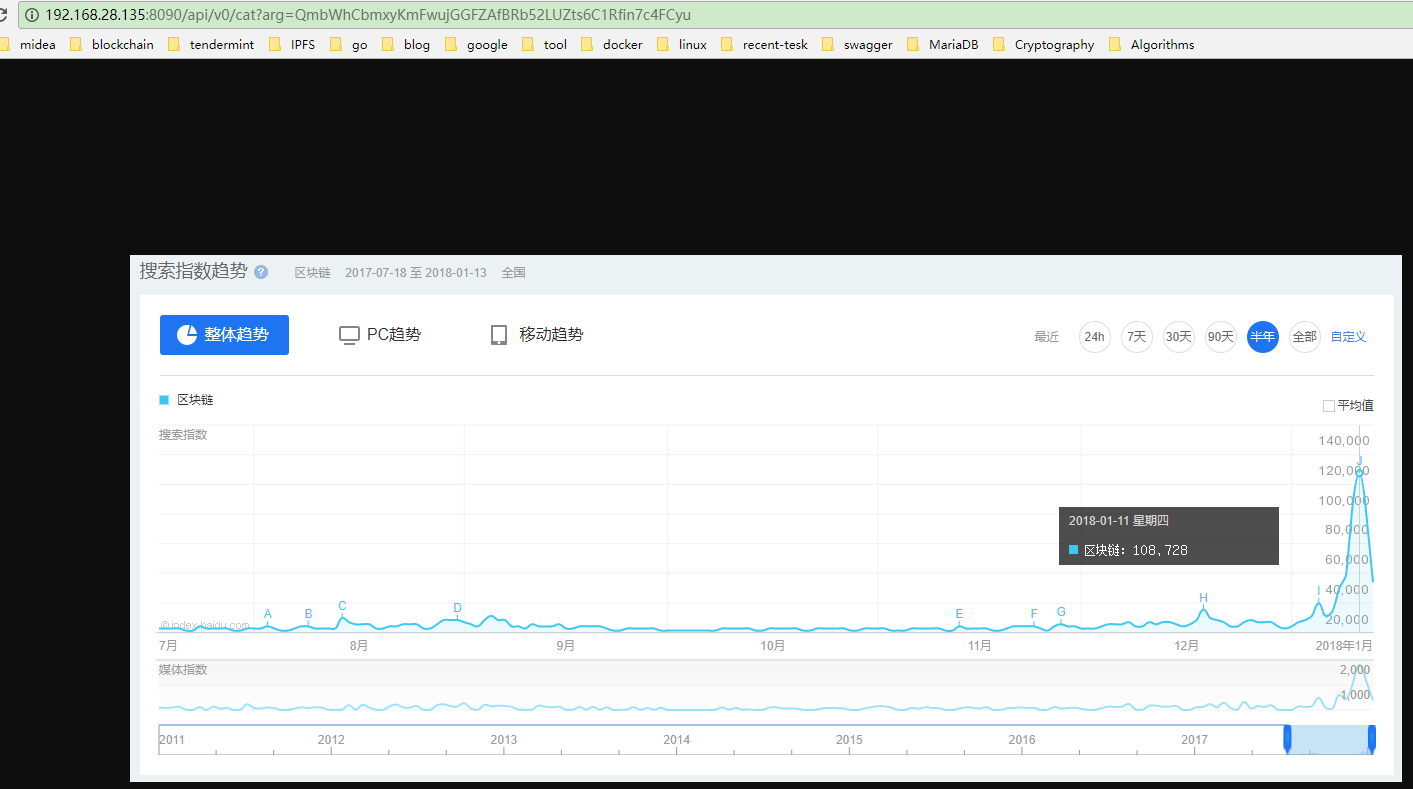
Task: Open the linux bookmark folder
Action: [x=682, y=44]
